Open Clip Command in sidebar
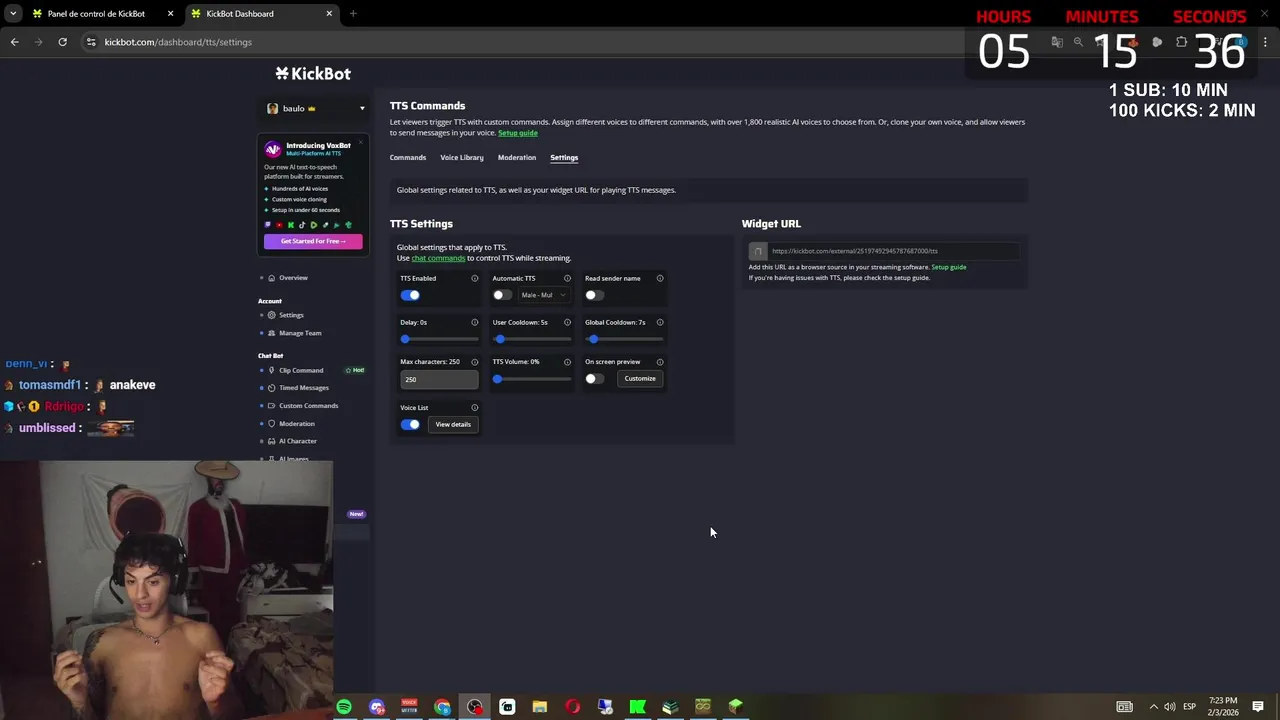 (x=301, y=370)
